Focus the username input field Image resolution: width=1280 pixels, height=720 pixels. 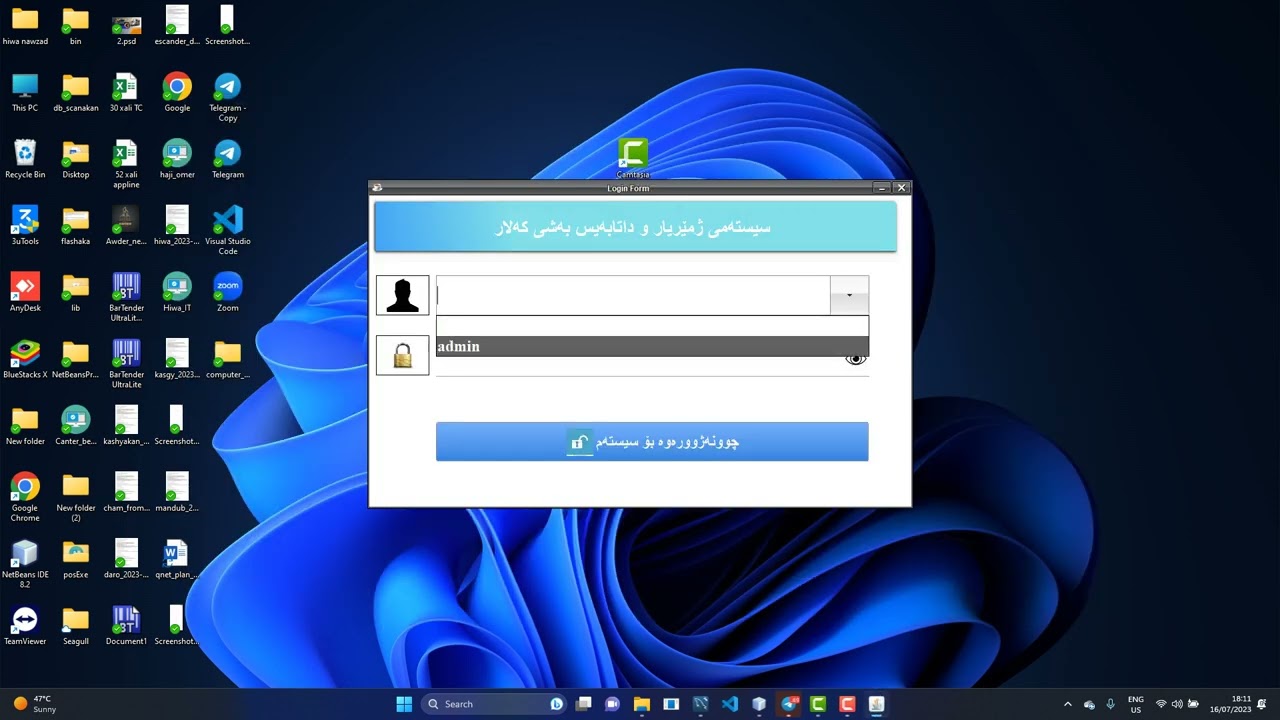pos(633,295)
